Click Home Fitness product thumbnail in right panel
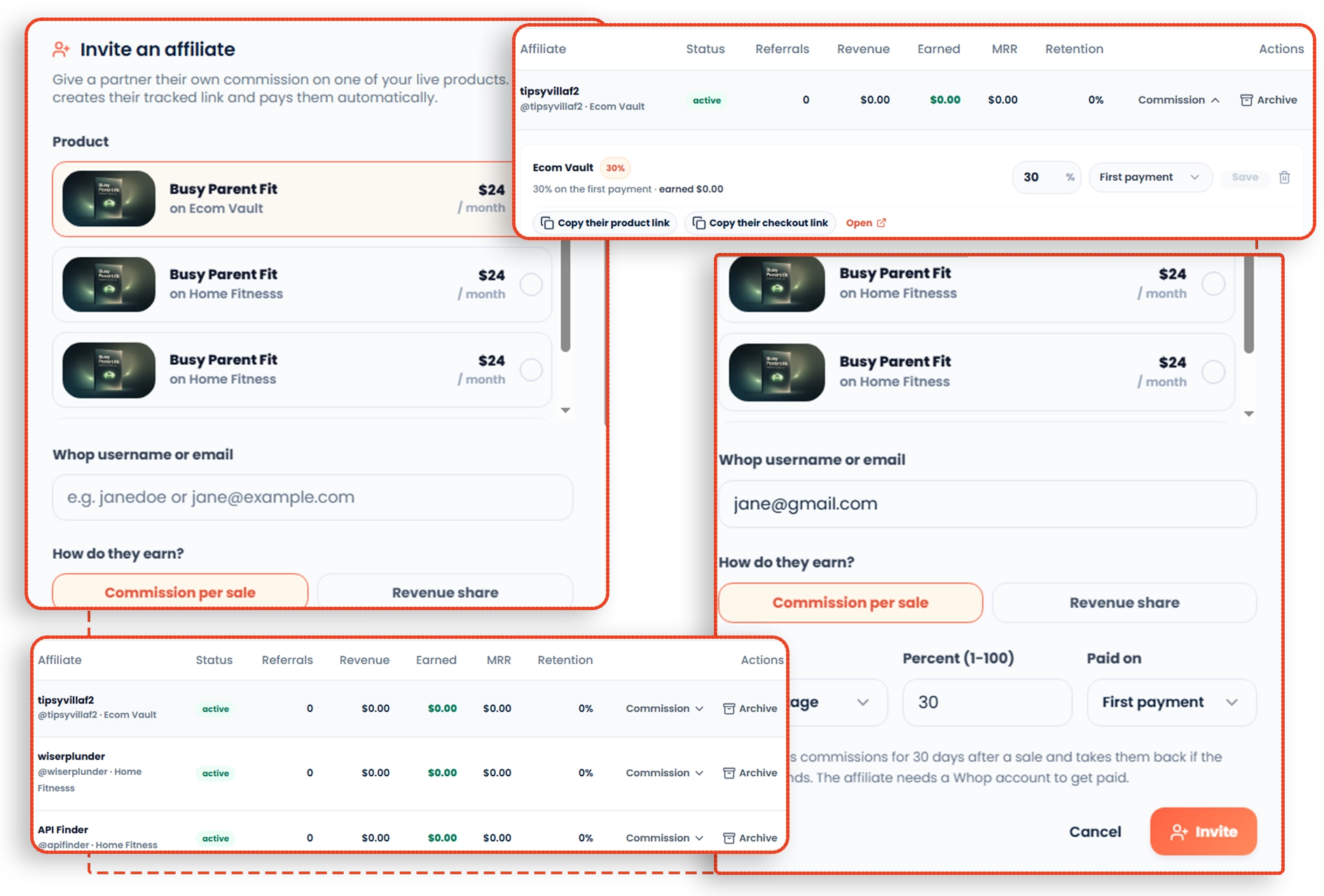 777,372
